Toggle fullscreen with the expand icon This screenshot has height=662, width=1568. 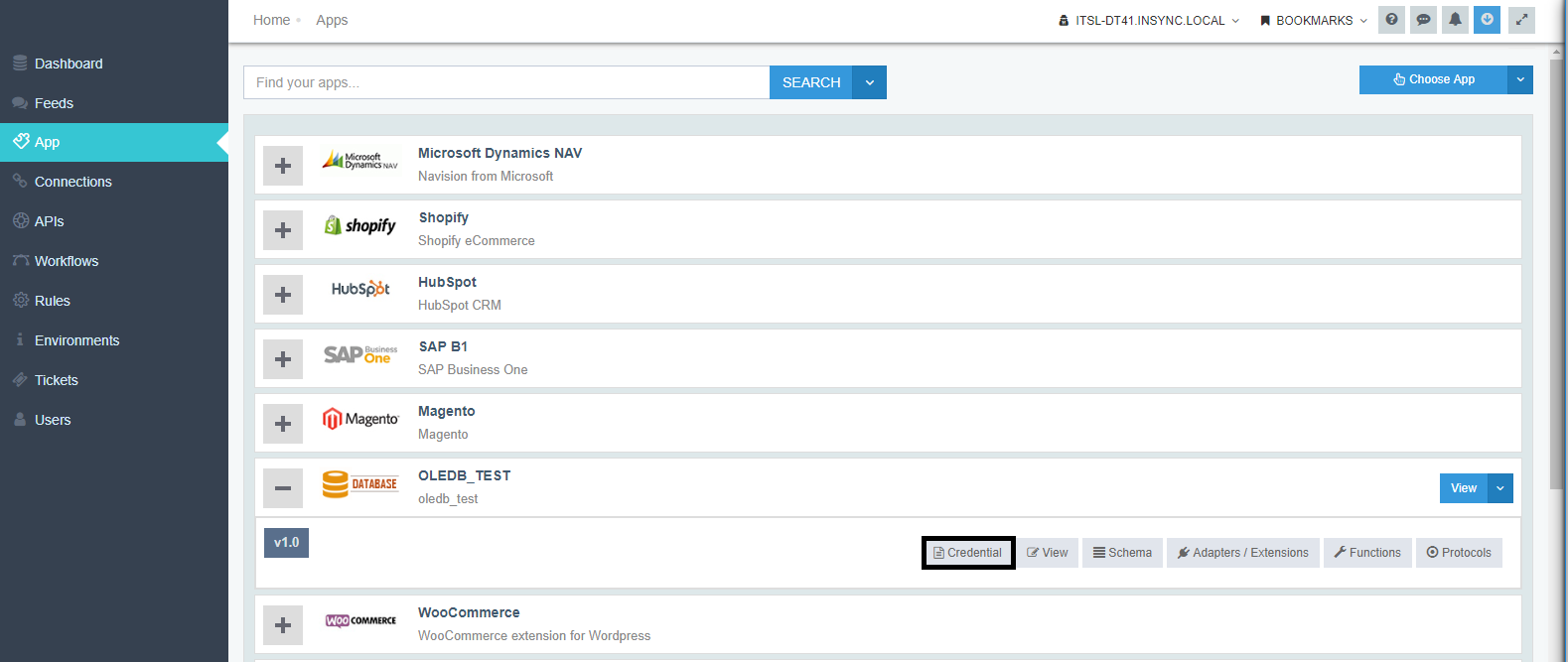pos(1521,20)
